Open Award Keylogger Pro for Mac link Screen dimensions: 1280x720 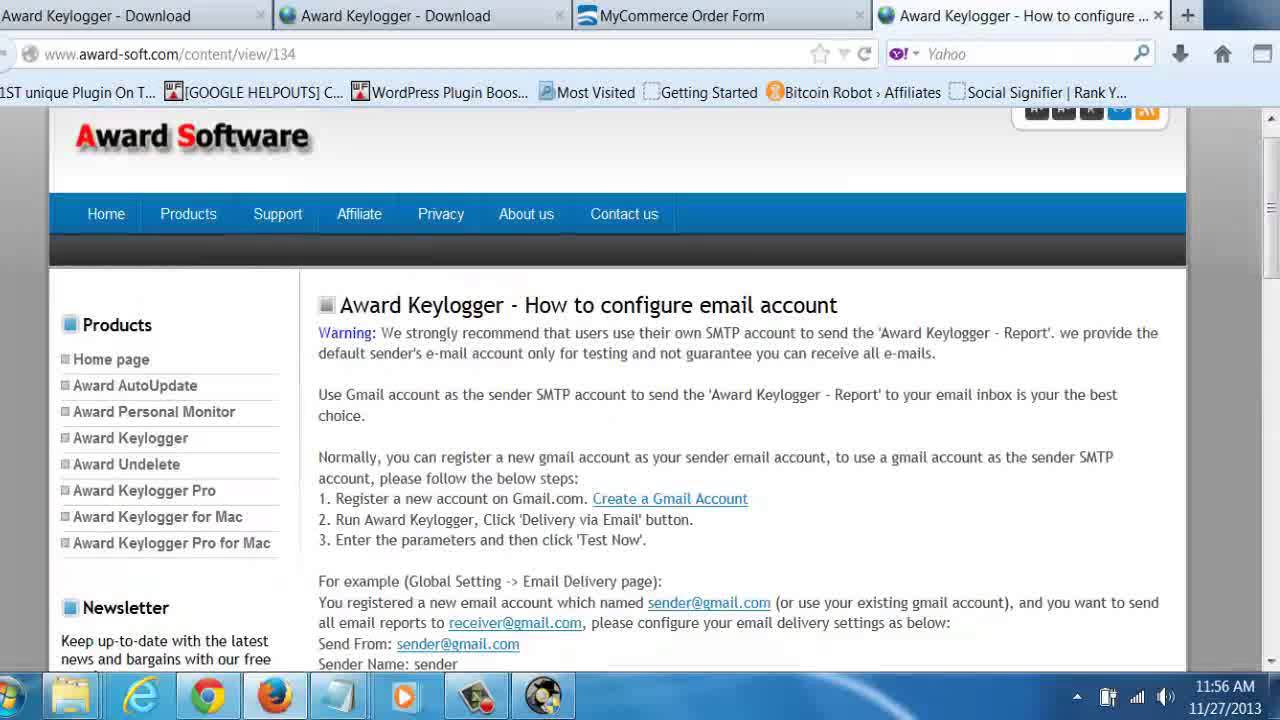pyautogui.click(x=171, y=542)
